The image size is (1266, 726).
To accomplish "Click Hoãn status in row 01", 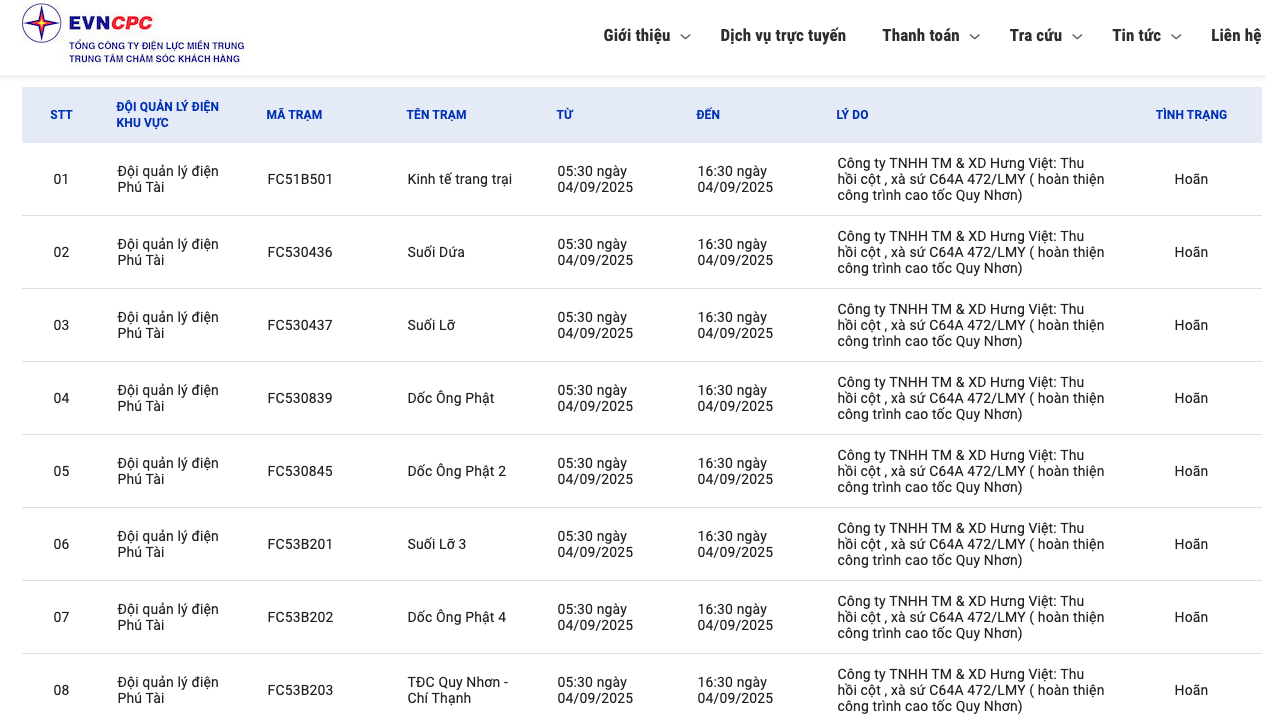I will point(1191,179).
